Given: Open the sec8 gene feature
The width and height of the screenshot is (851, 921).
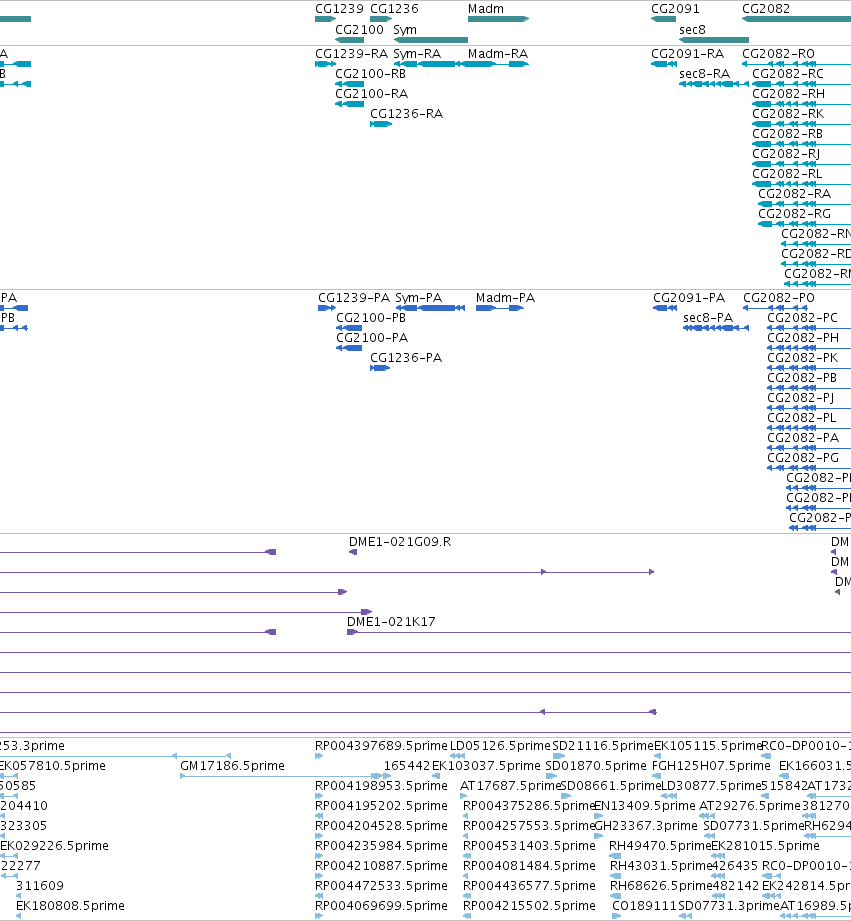Looking at the screenshot, I should click(714, 40).
